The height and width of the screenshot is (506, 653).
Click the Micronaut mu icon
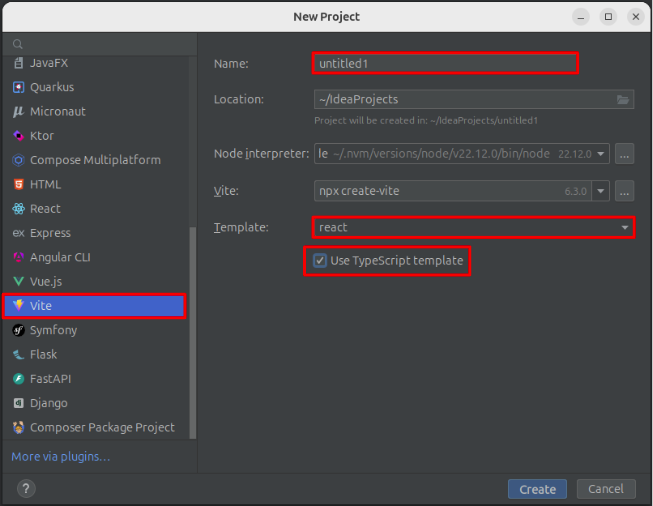18,111
